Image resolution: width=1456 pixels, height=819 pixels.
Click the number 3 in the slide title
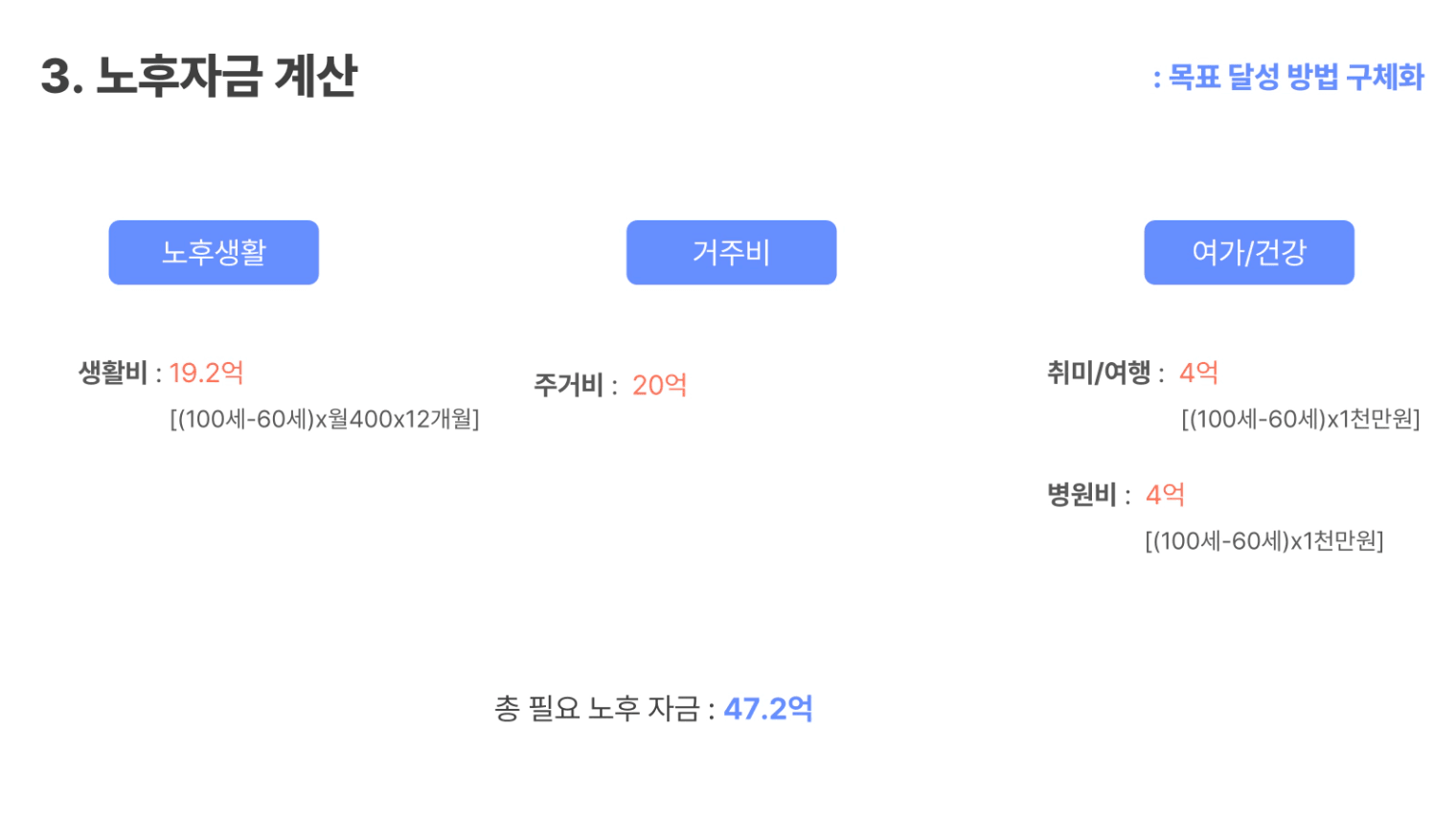pyautogui.click(x=57, y=77)
